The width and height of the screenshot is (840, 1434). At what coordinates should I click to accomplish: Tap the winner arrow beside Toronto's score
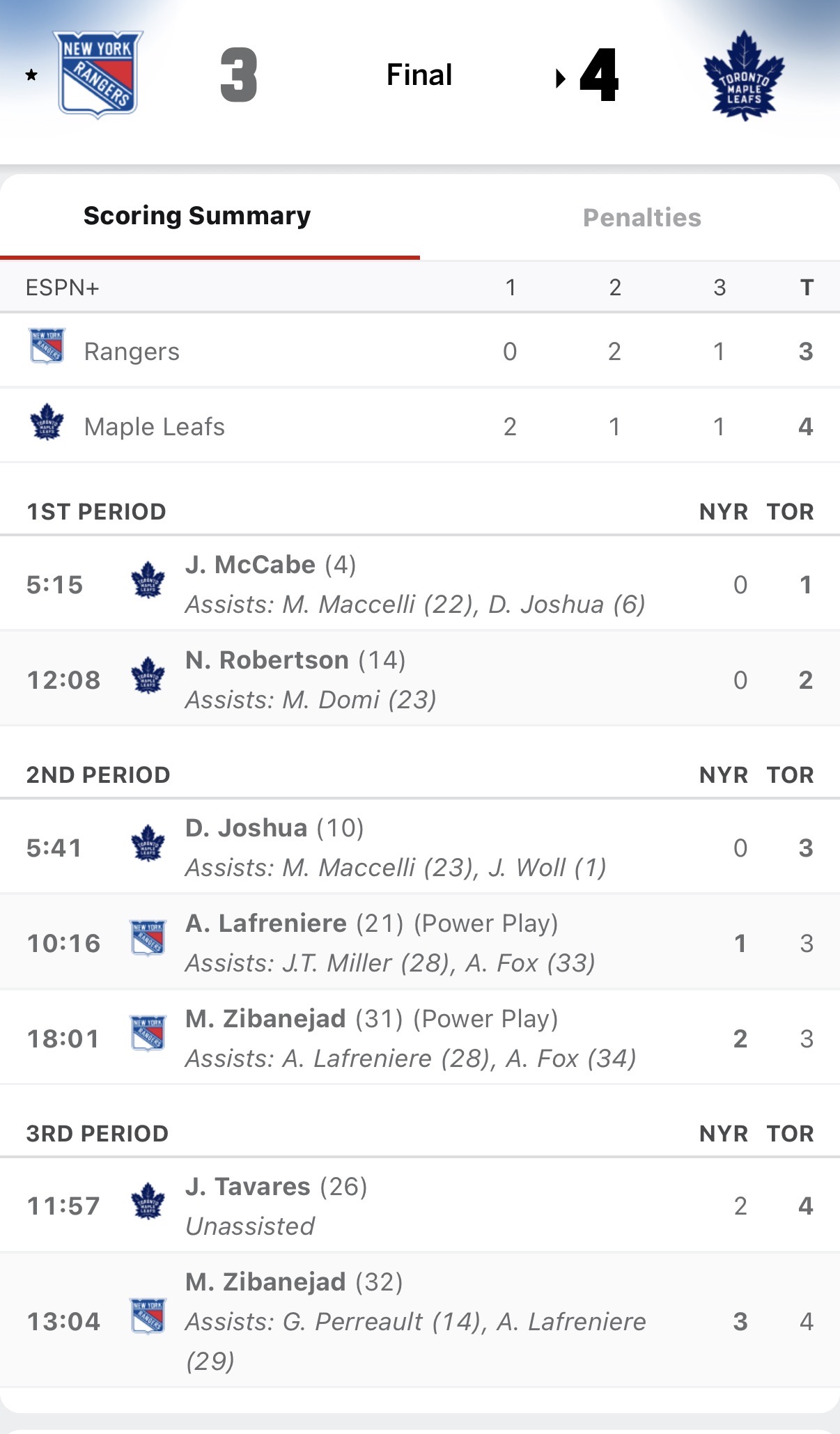[560, 79]
